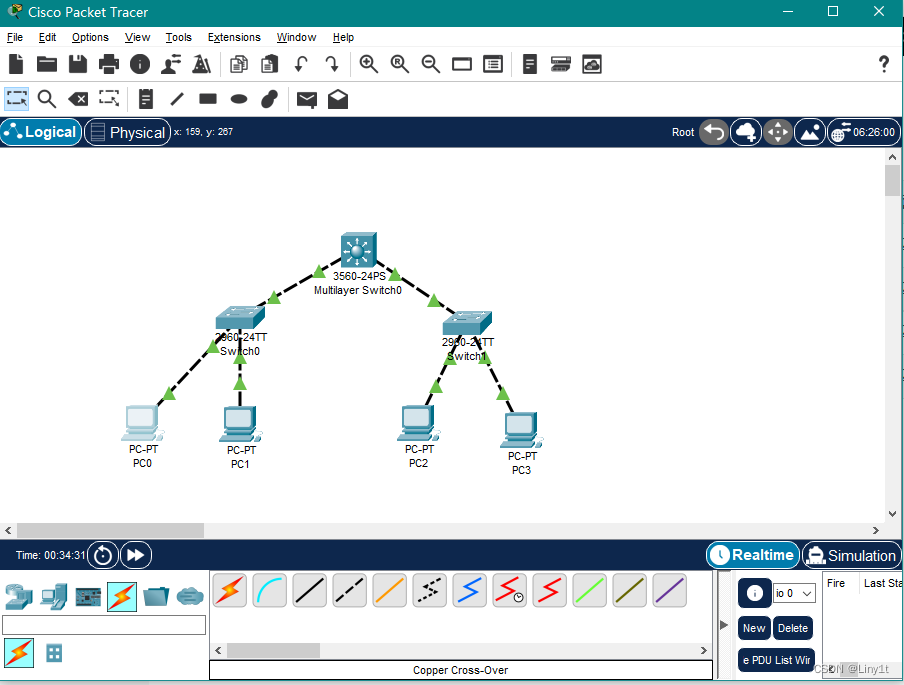904x685 pixels.
Task: Pick the green Octal cable
Action: point(589,590)
